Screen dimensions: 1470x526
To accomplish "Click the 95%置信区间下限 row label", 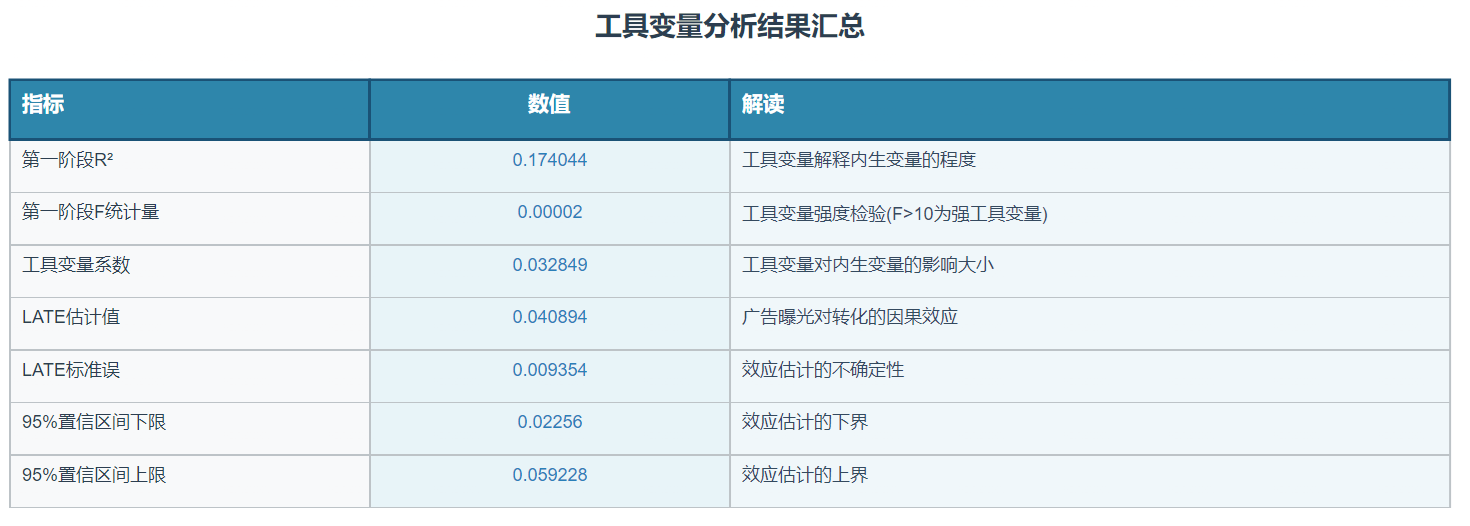I will [x=94, y=422].
